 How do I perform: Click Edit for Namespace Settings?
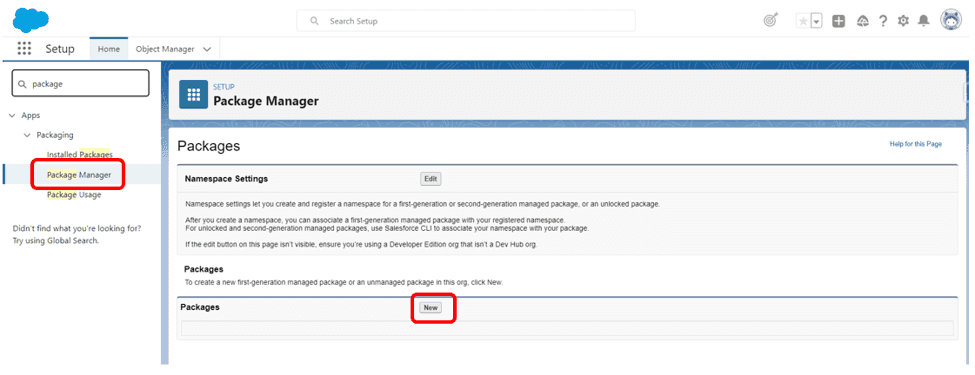pyautogui.click(x=431, y=179)
